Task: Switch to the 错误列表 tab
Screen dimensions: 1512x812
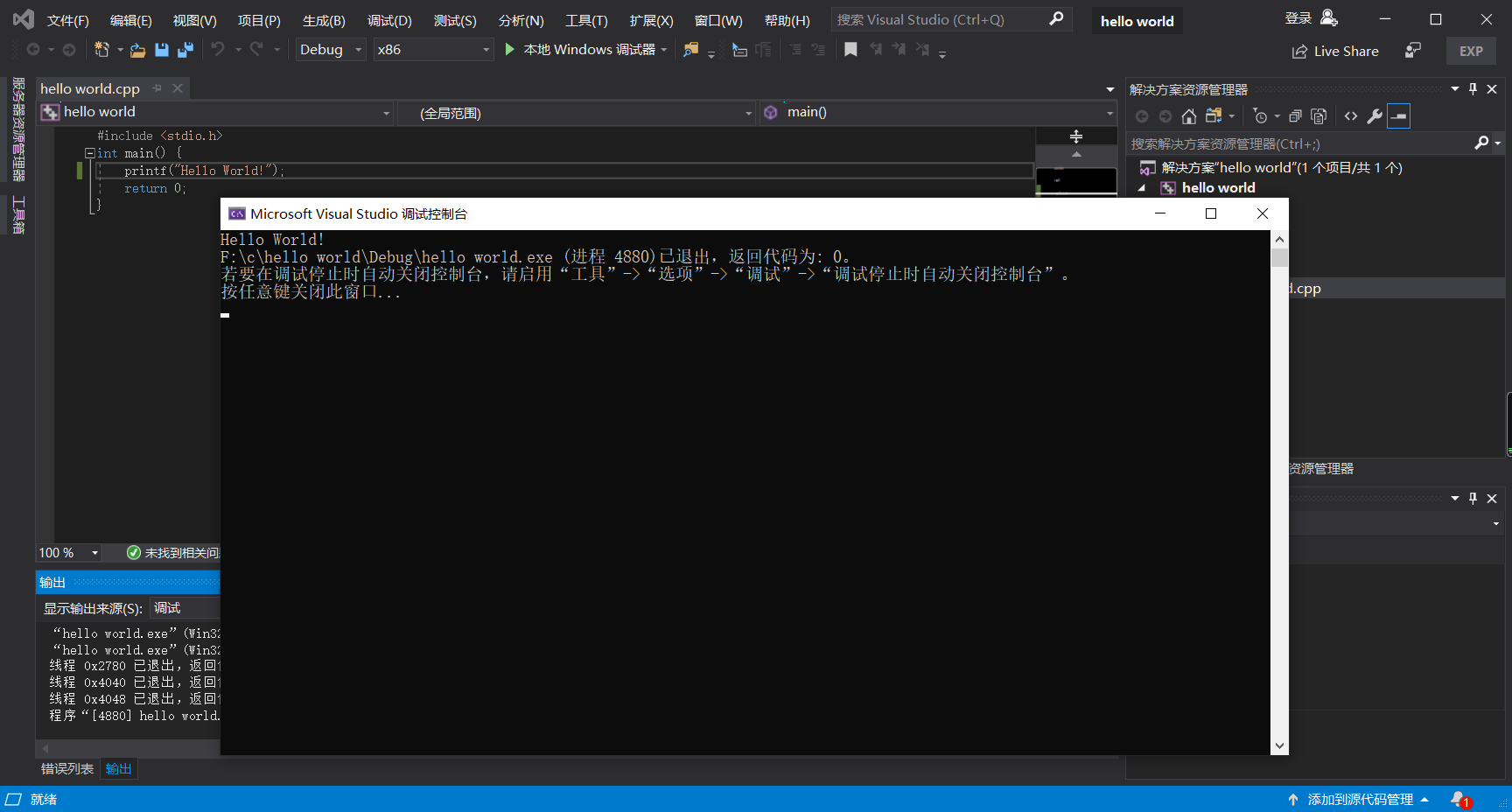Action: pos(67,769)
